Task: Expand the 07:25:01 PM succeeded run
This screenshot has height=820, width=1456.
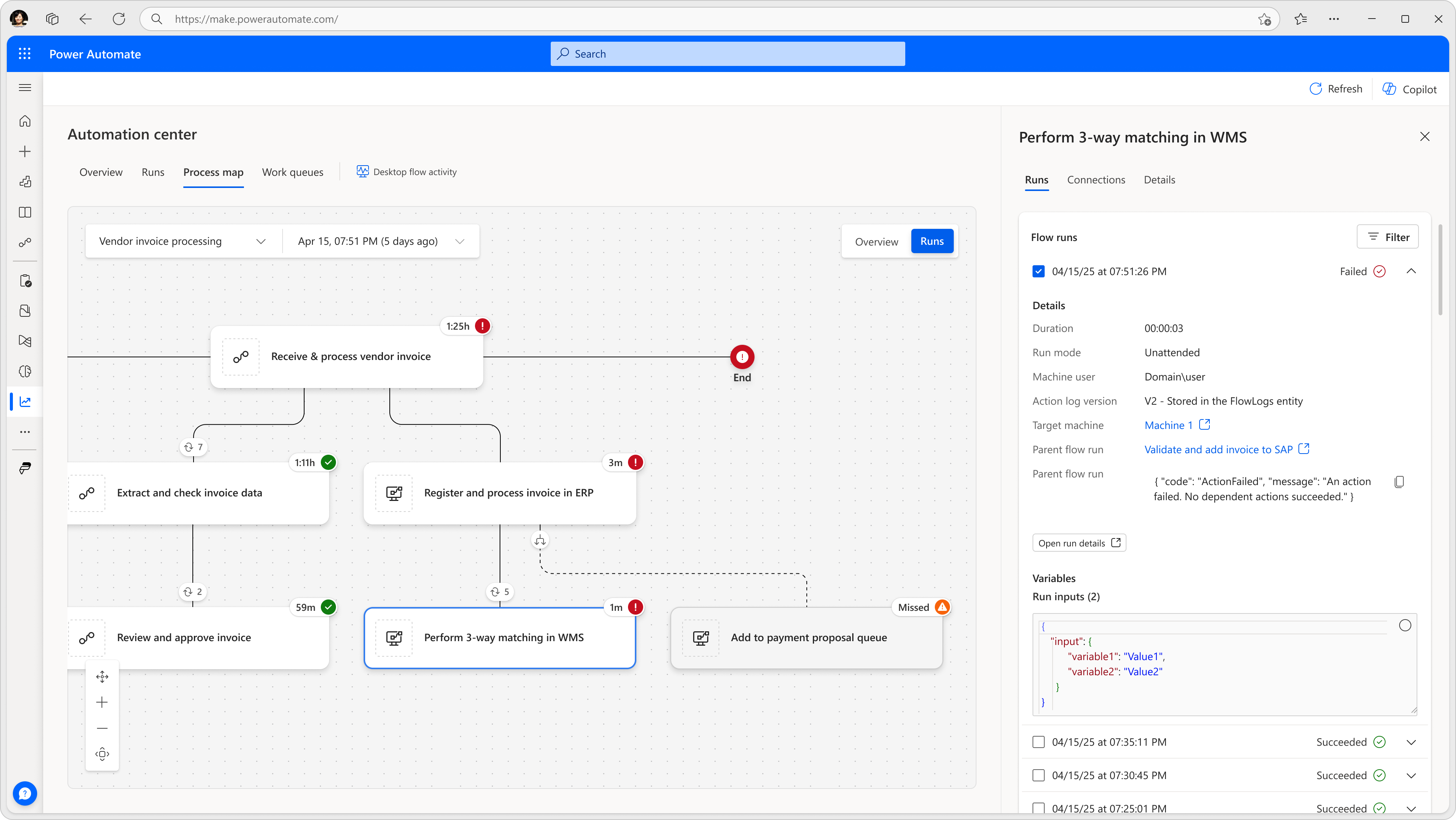Action: pos(1411,808)
